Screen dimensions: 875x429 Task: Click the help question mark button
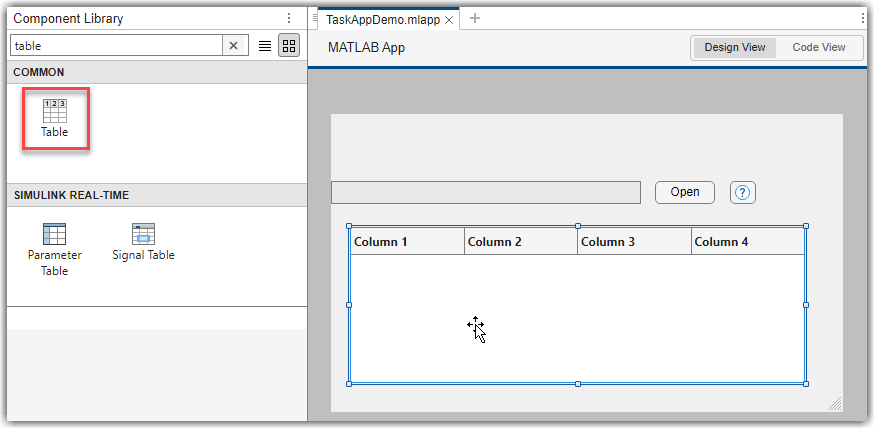[x=743, y=193]
